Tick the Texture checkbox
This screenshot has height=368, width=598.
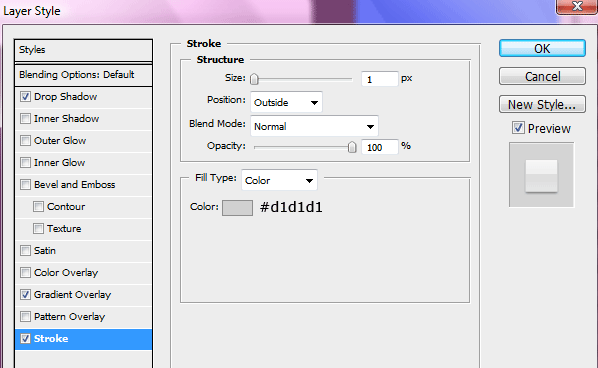tap(39, 229)
